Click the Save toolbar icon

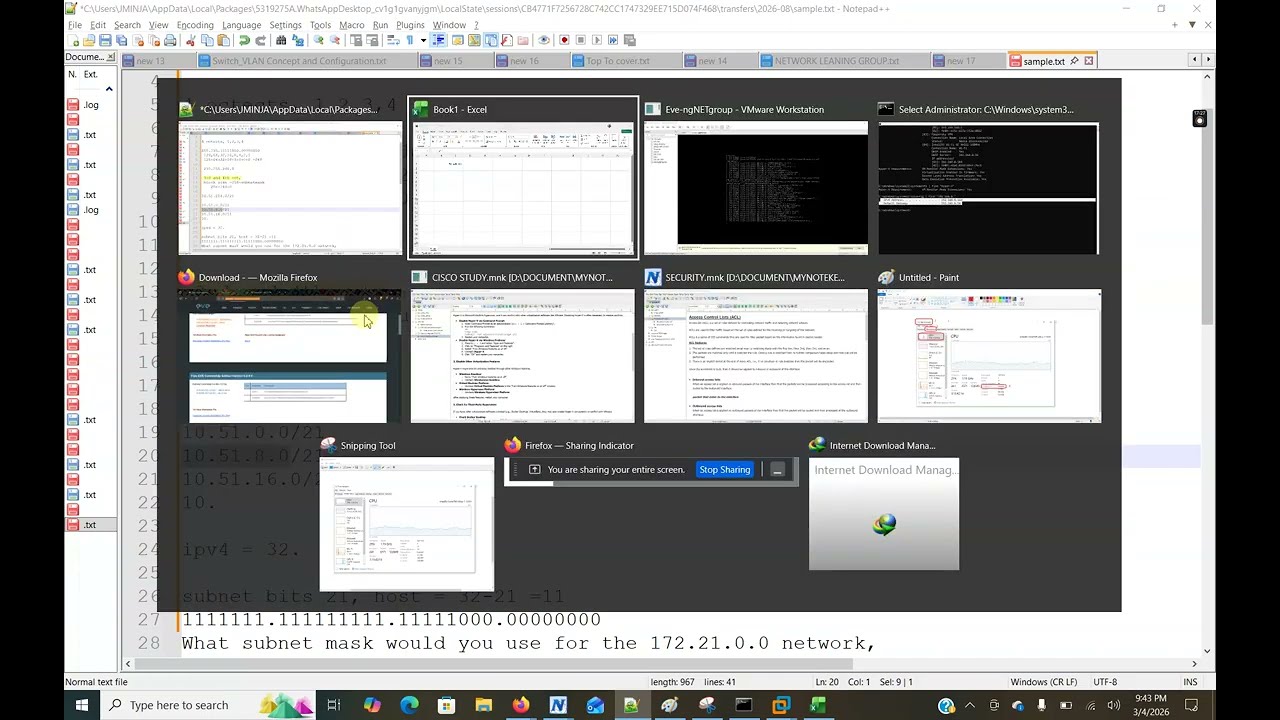coord(105,40)
